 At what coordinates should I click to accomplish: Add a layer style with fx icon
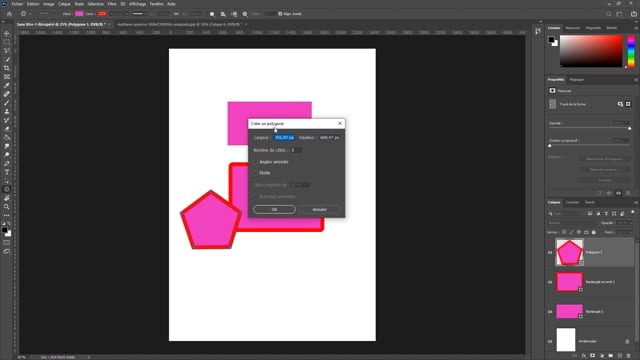click(x=584, y=356)
